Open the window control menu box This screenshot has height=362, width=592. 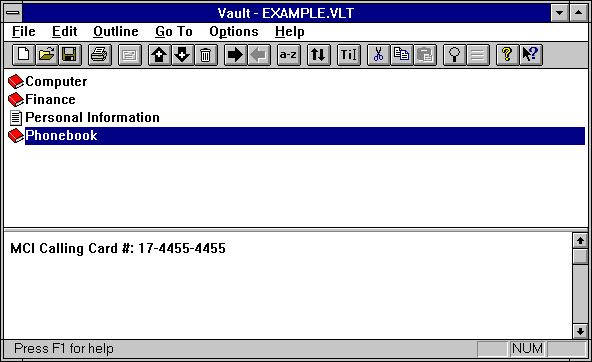pyautogui.click(x=13, y=13)
